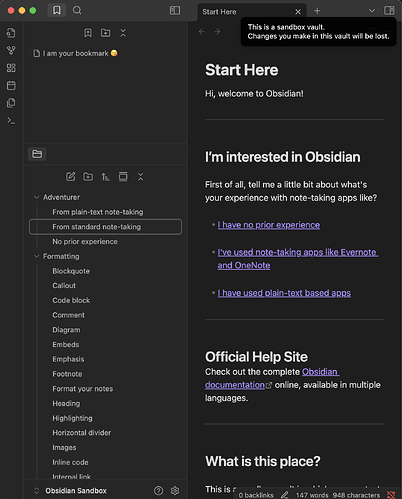Toggle the left sidebar panel

pyautogui.click(x=175, y=10)
